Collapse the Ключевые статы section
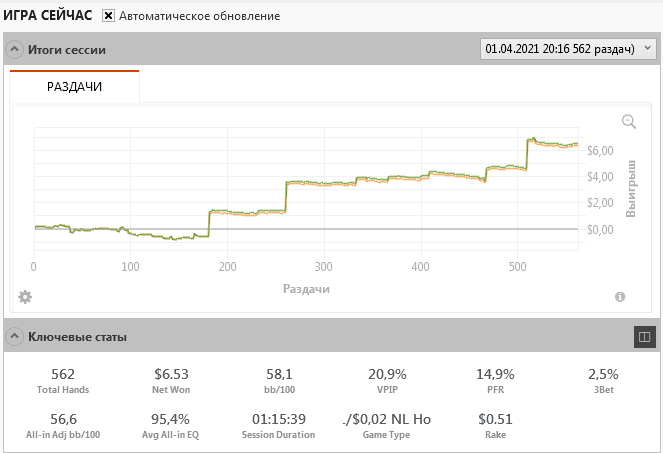The width and height of the screenshot is (663, 453). 15,337
